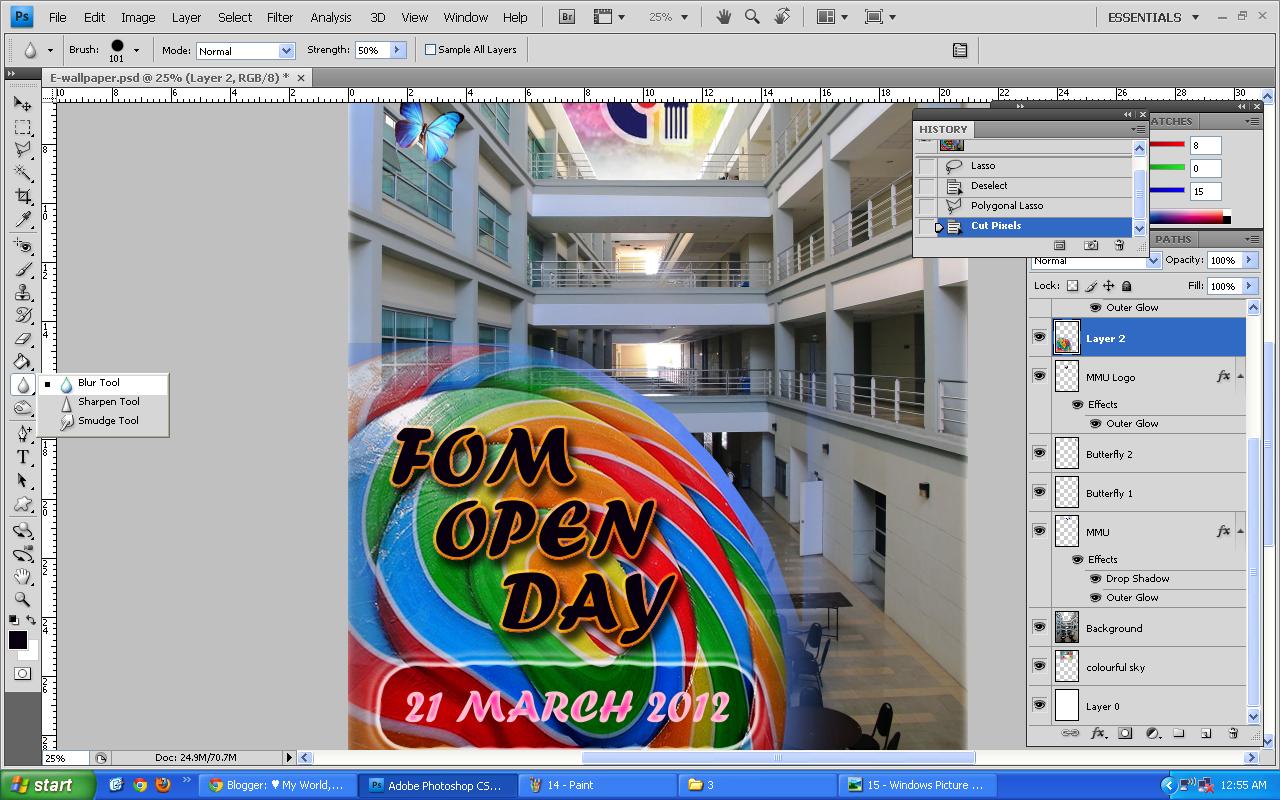Open brush preset picker arrow
This screenshot has width=1280, height=800.
[x=136, y=50]
